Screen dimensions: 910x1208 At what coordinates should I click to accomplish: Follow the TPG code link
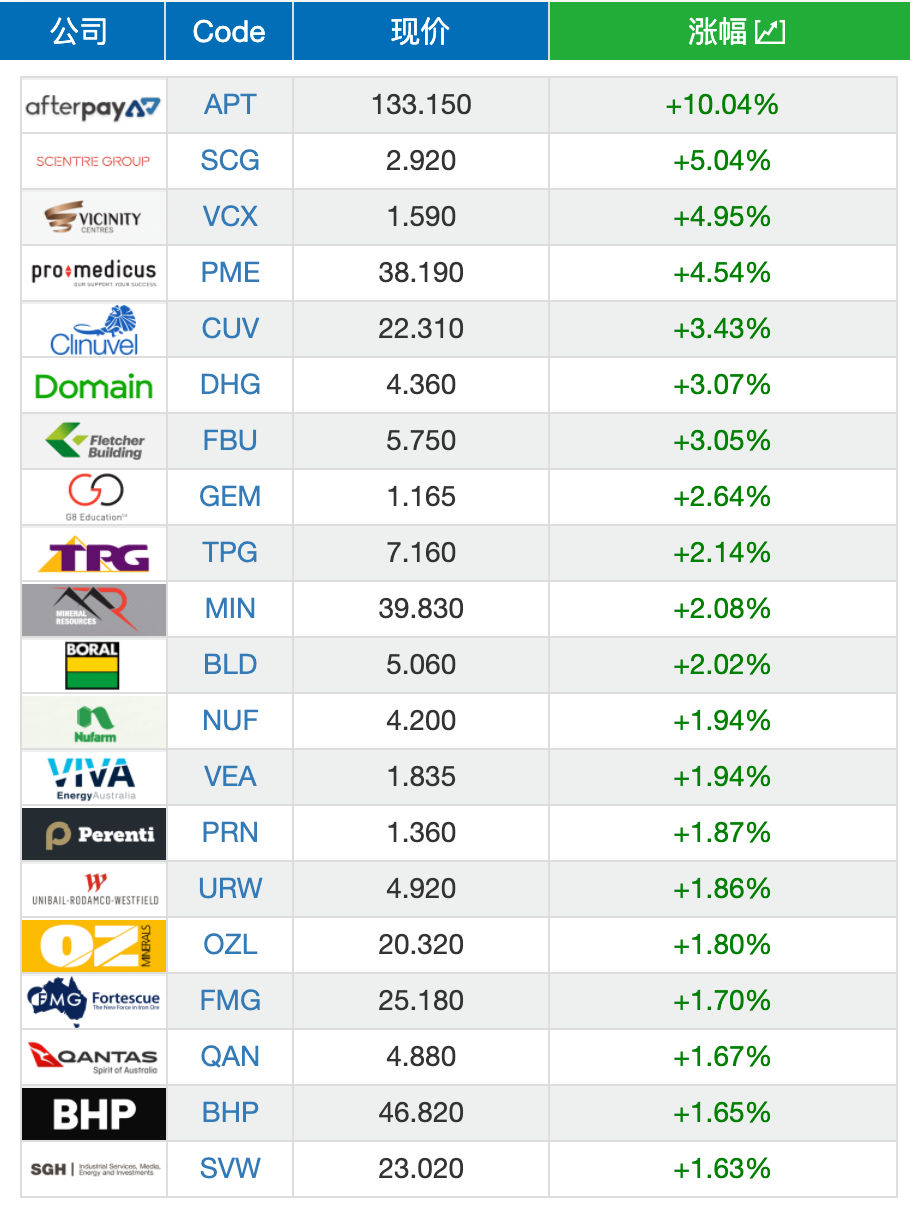(x=230, y=553)
